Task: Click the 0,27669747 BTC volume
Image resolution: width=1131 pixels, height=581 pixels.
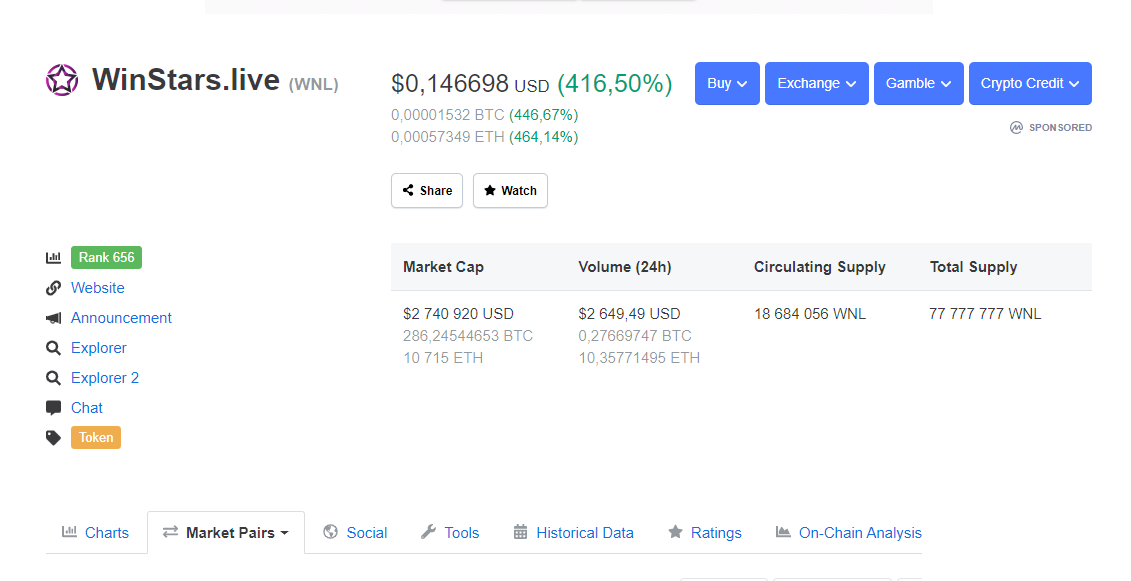Action: 635,336
